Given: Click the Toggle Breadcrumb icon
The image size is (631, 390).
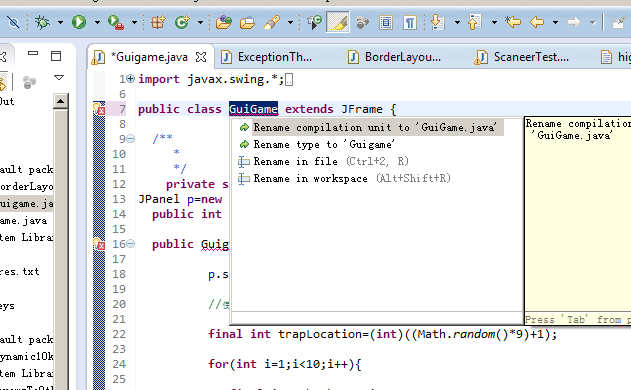Looking at the screenshot, I should [314, 22].
